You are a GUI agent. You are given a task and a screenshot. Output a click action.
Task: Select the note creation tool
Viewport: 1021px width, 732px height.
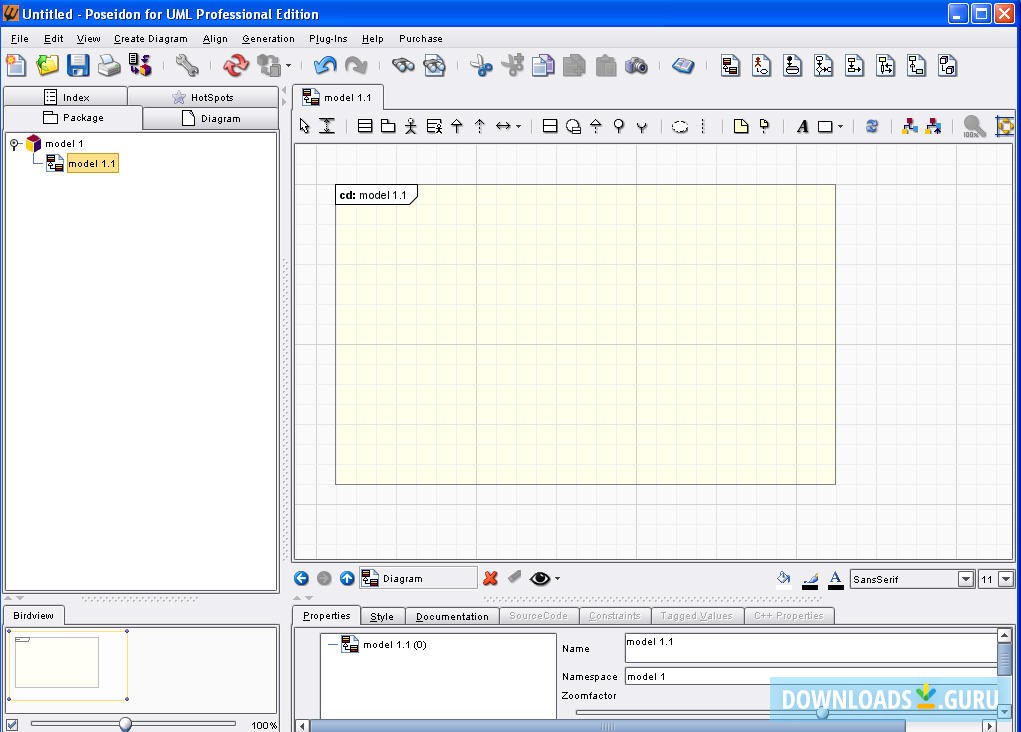click(740, 126)
